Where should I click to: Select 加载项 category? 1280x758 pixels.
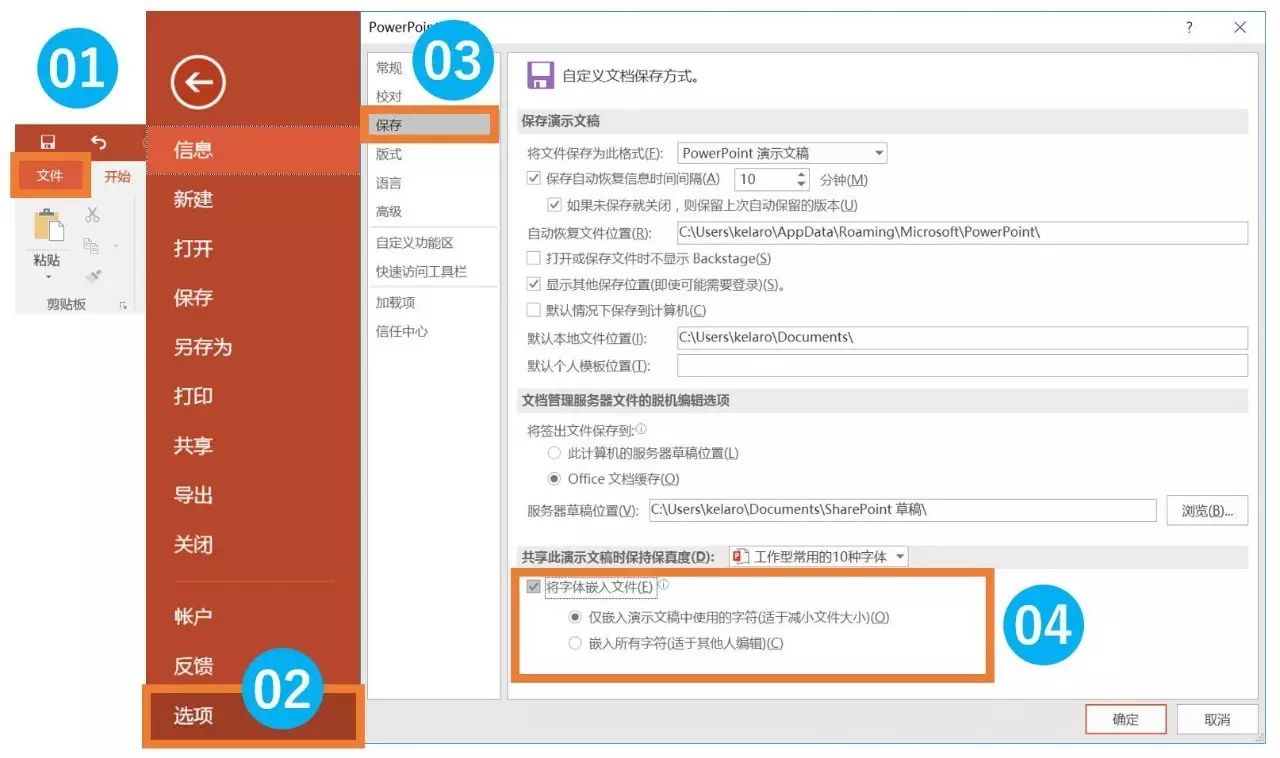coord(395,302)
